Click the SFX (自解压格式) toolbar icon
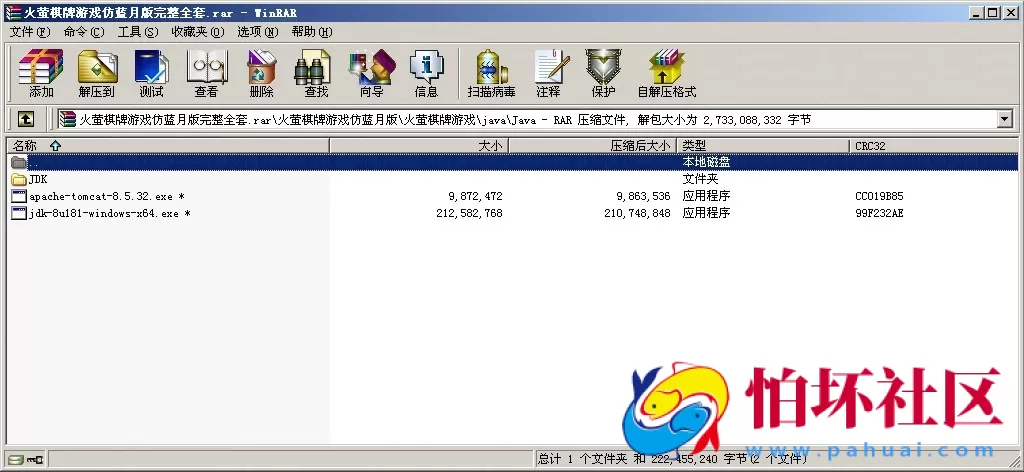 (x=666, y=73)
